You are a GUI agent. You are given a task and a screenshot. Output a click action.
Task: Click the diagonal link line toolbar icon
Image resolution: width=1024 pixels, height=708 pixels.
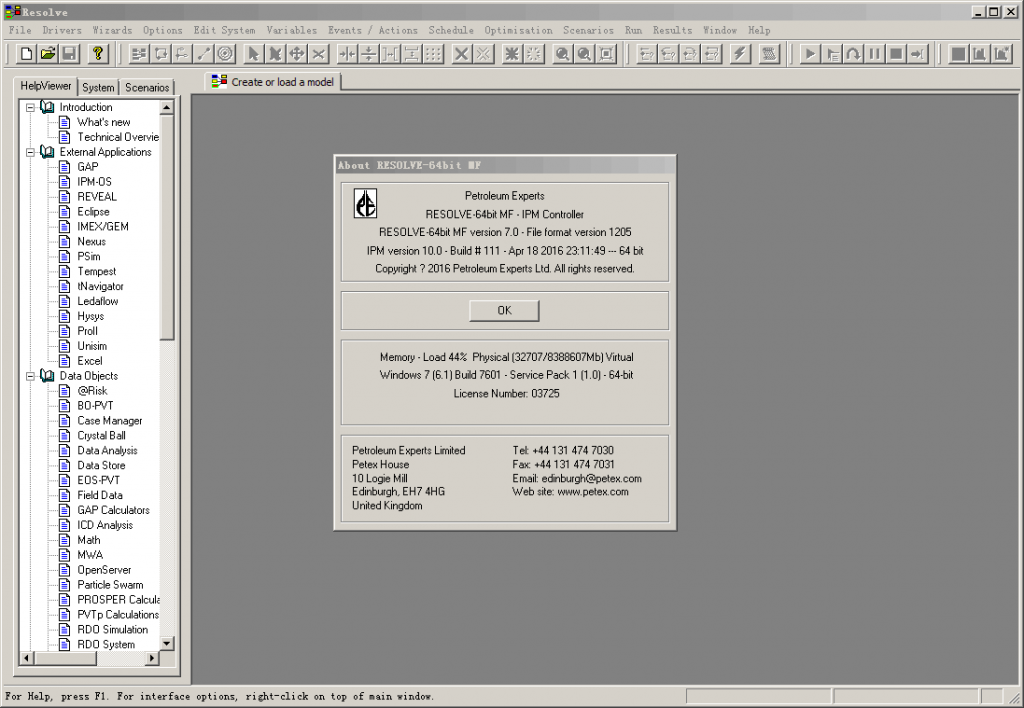click(x=204, y=54)
